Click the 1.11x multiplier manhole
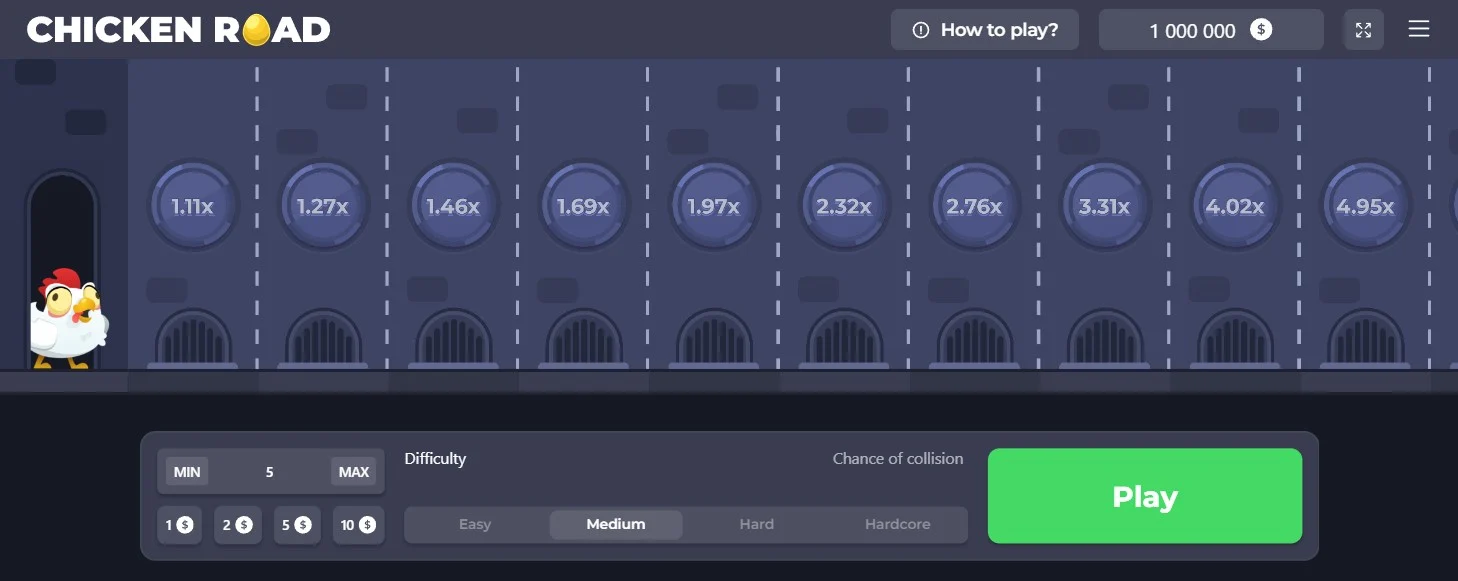1458x581 pixels. (193, 206)
